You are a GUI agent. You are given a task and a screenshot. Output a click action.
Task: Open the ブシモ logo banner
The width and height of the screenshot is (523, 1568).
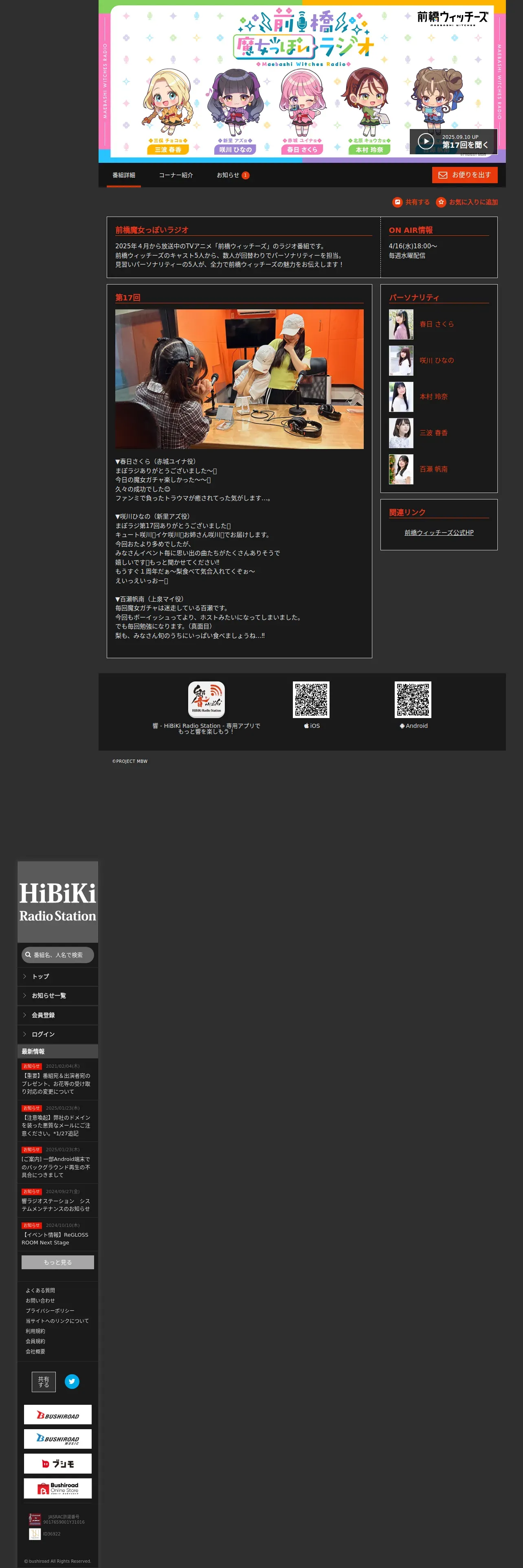(x=58, y=1464)
